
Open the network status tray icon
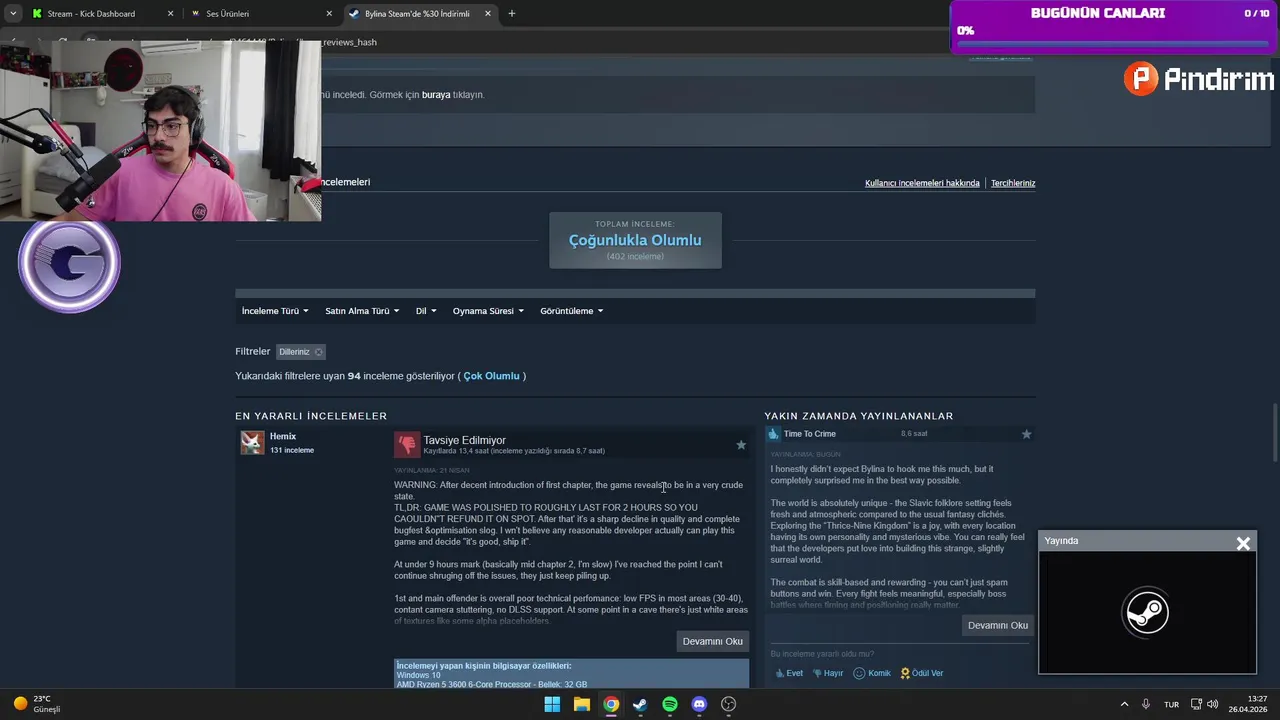coord(1196,704)
